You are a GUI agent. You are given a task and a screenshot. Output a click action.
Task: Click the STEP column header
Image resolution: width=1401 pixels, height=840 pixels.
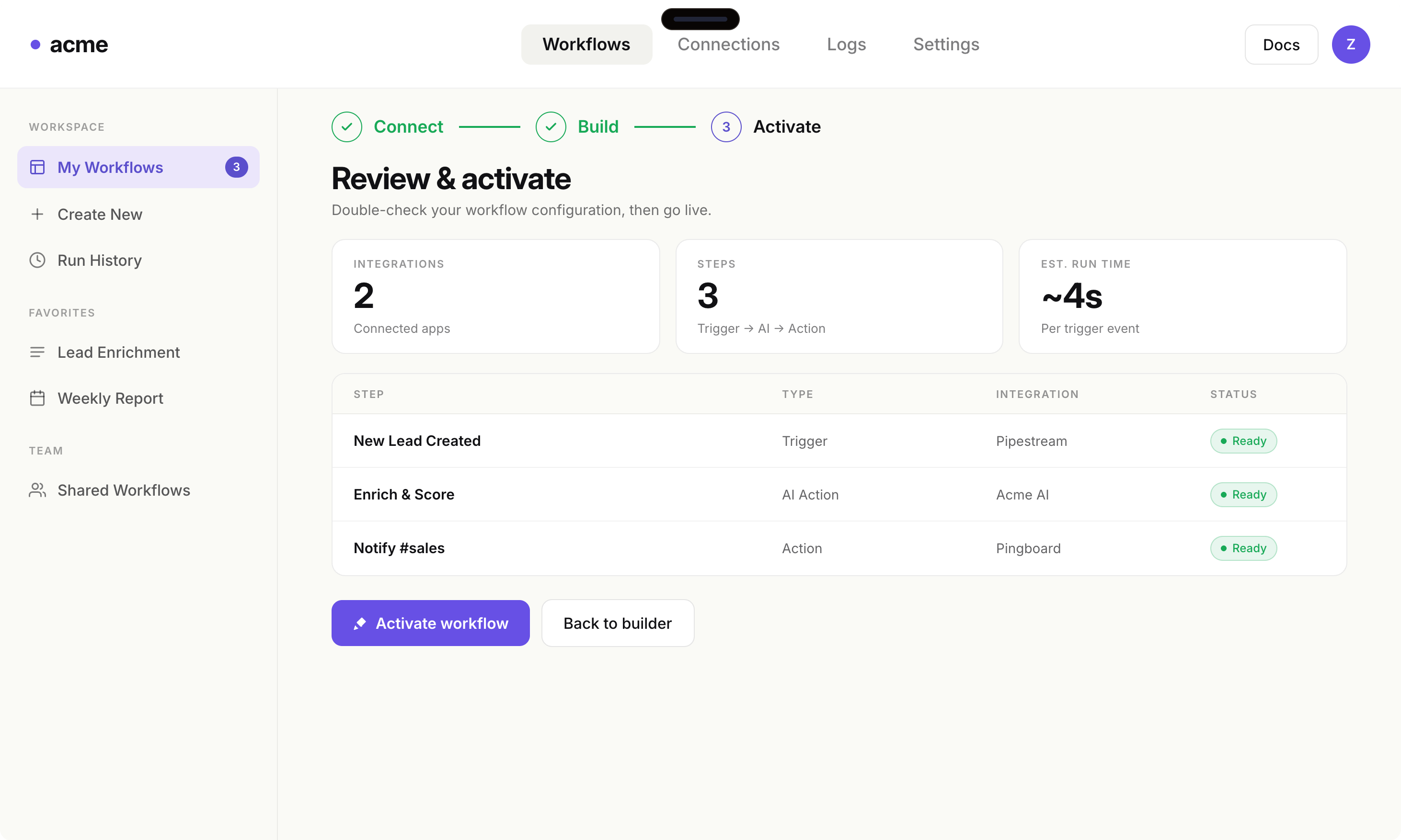368,394
